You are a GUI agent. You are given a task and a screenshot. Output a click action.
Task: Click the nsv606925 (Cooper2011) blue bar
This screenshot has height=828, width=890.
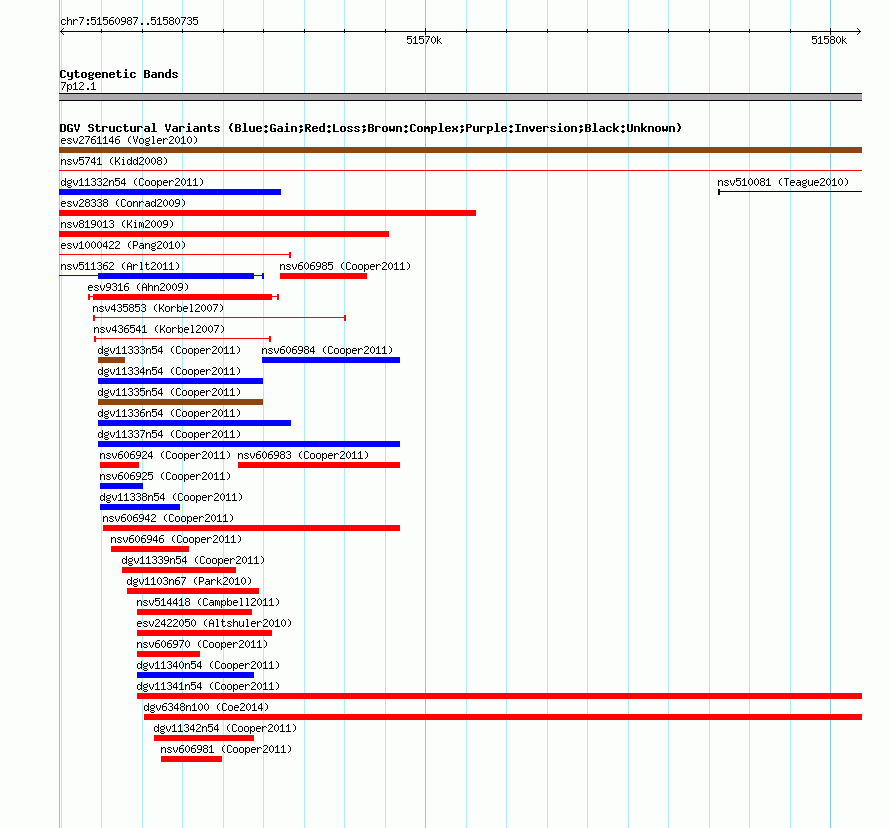121,486
